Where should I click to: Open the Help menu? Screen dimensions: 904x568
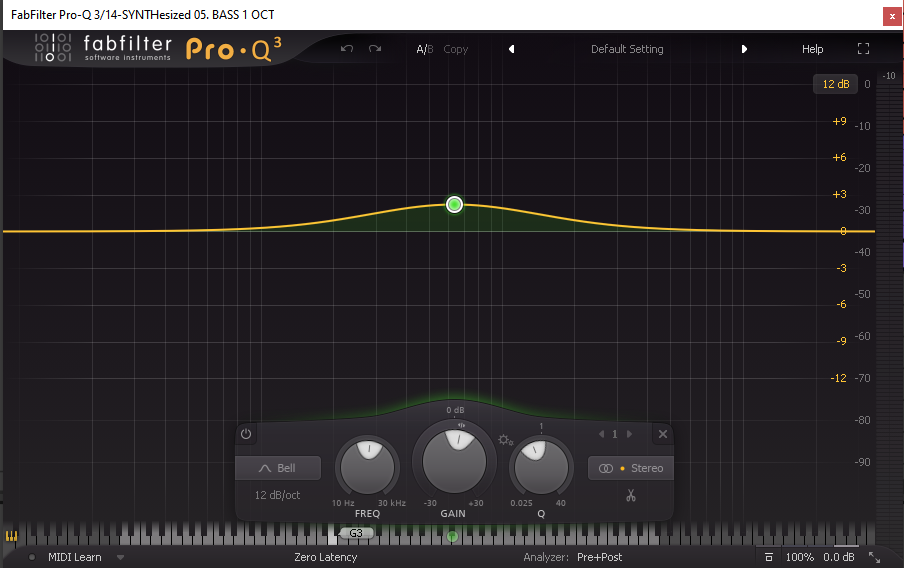[812, 49]
